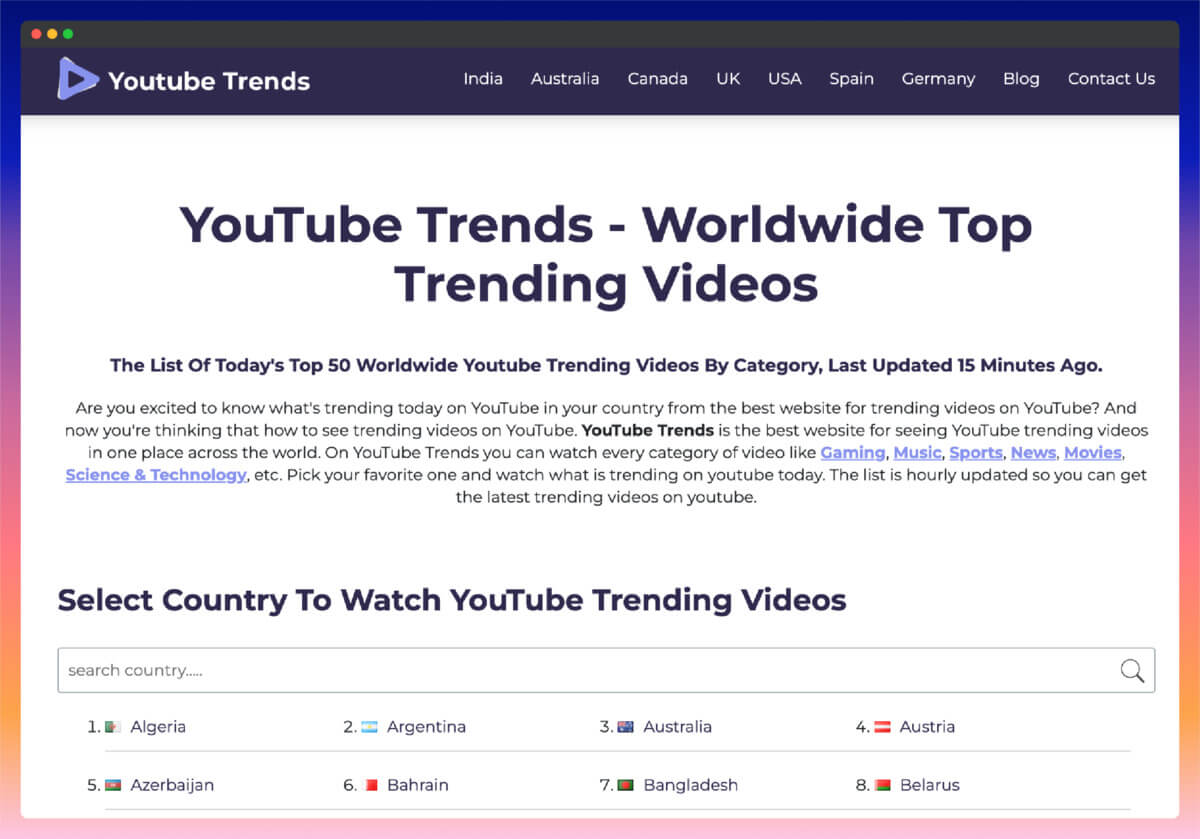The height and width of the screenshot is (839, 1200).
Task: Click the Azerbaijan flag icon
Action: coord(113,785)
